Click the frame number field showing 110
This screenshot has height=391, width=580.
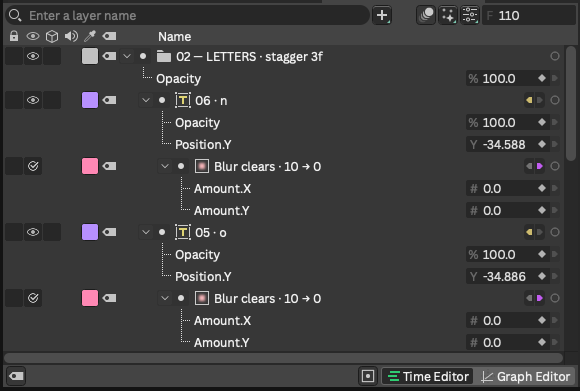(x=529, y=15)
